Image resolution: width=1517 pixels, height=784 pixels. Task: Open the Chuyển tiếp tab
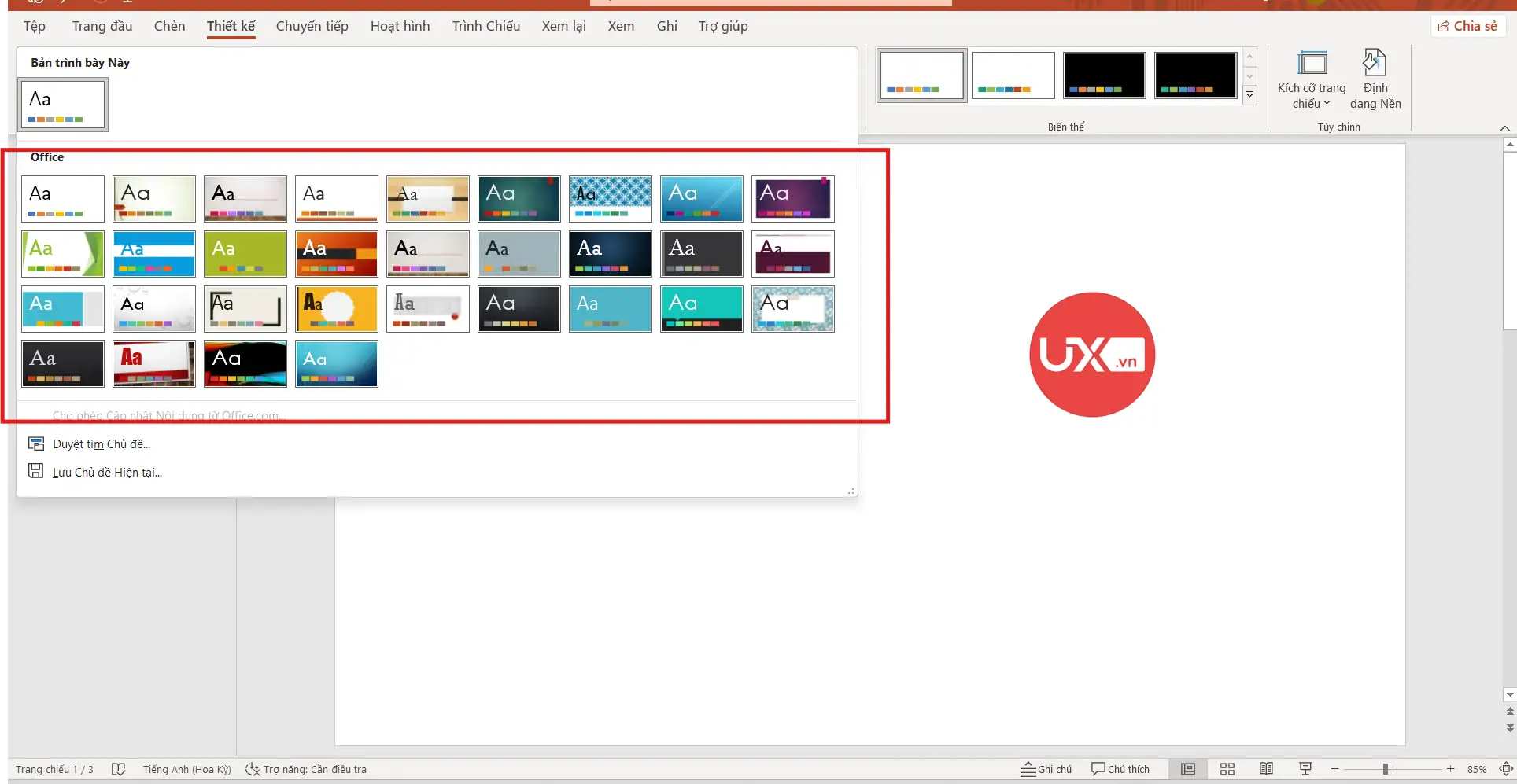click(312, 26)
